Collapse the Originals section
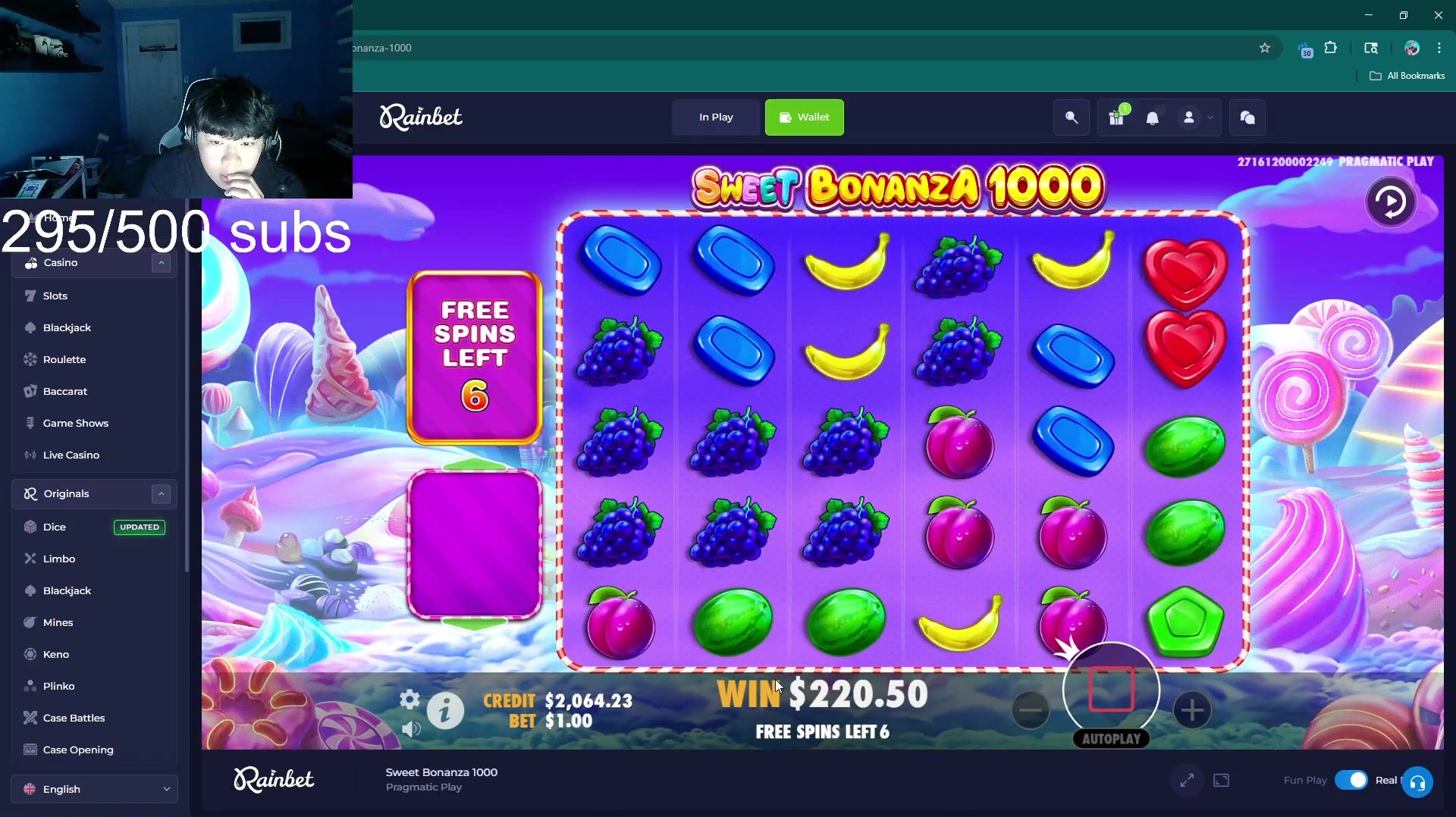The image size is (1456, 817). 161,494
